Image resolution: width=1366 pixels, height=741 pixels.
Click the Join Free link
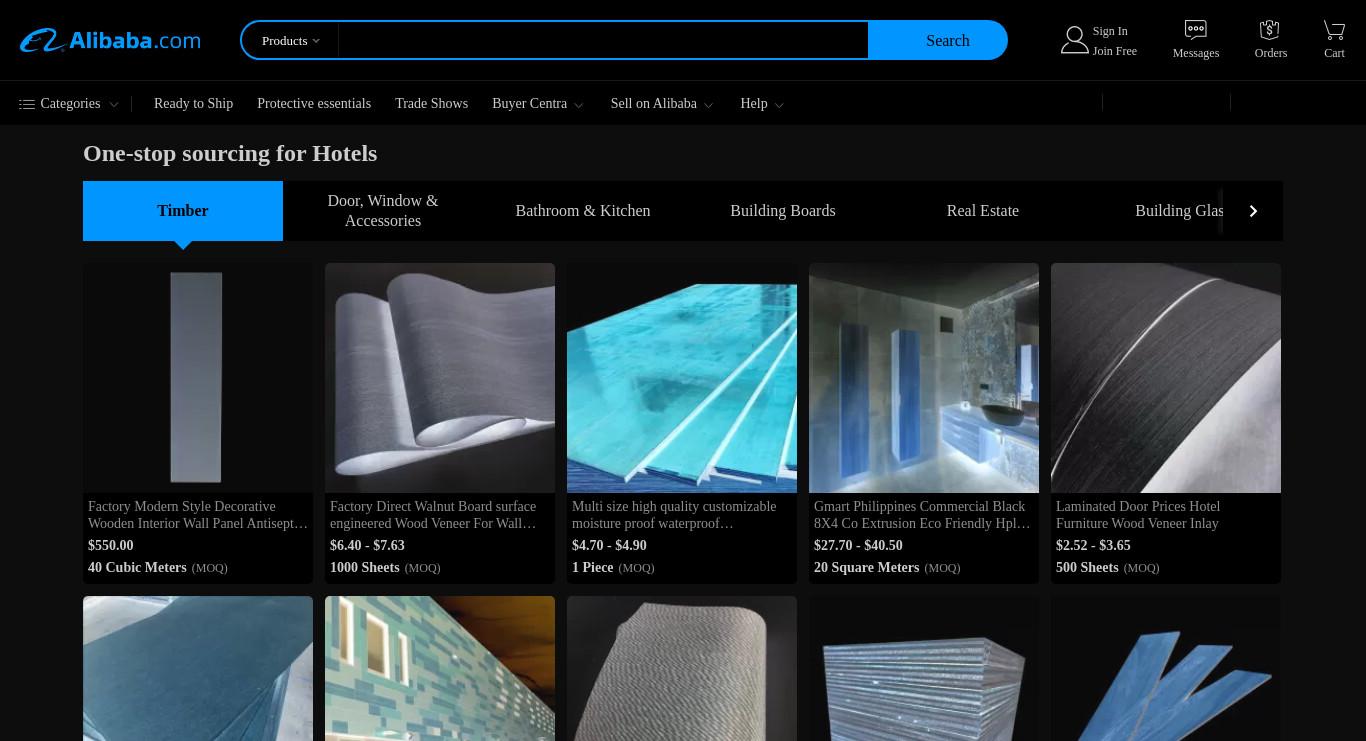click(x=1114, y=51)
